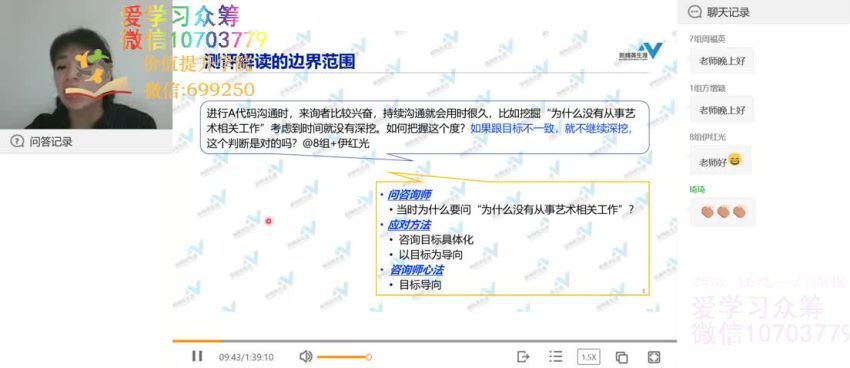Screen dimensions: 850x368
Task: Switch to the 聊天记录 panel
Action: (728, 12)
